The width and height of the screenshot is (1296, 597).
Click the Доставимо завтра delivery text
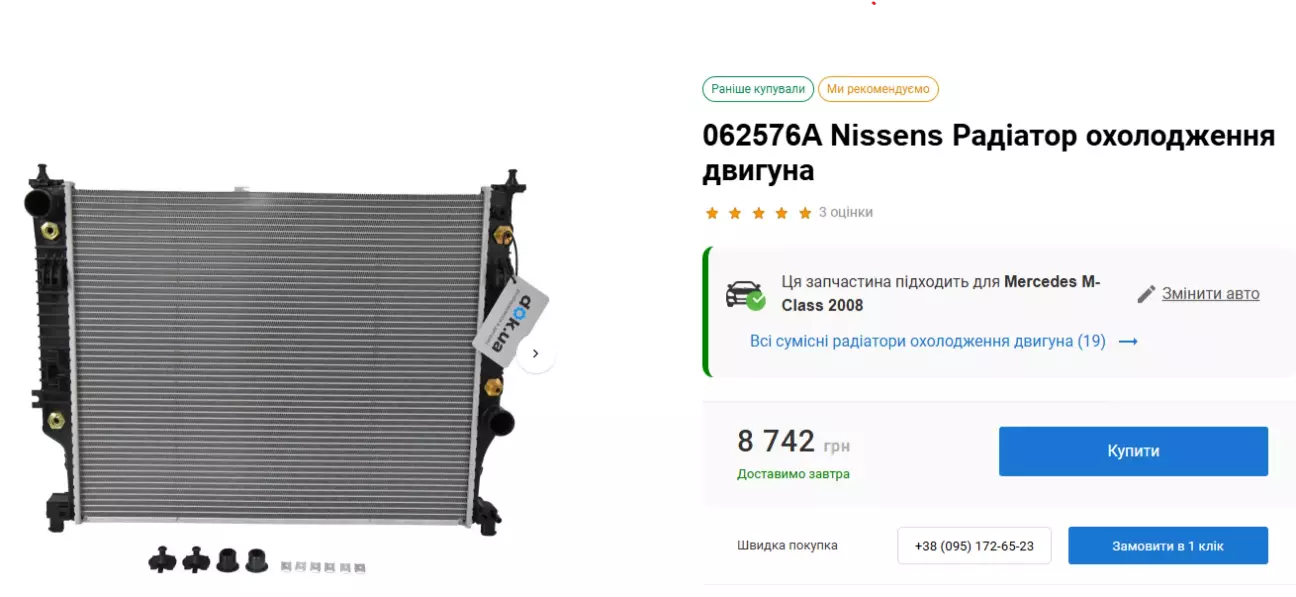pyautogui.click(x=793, y=474)
